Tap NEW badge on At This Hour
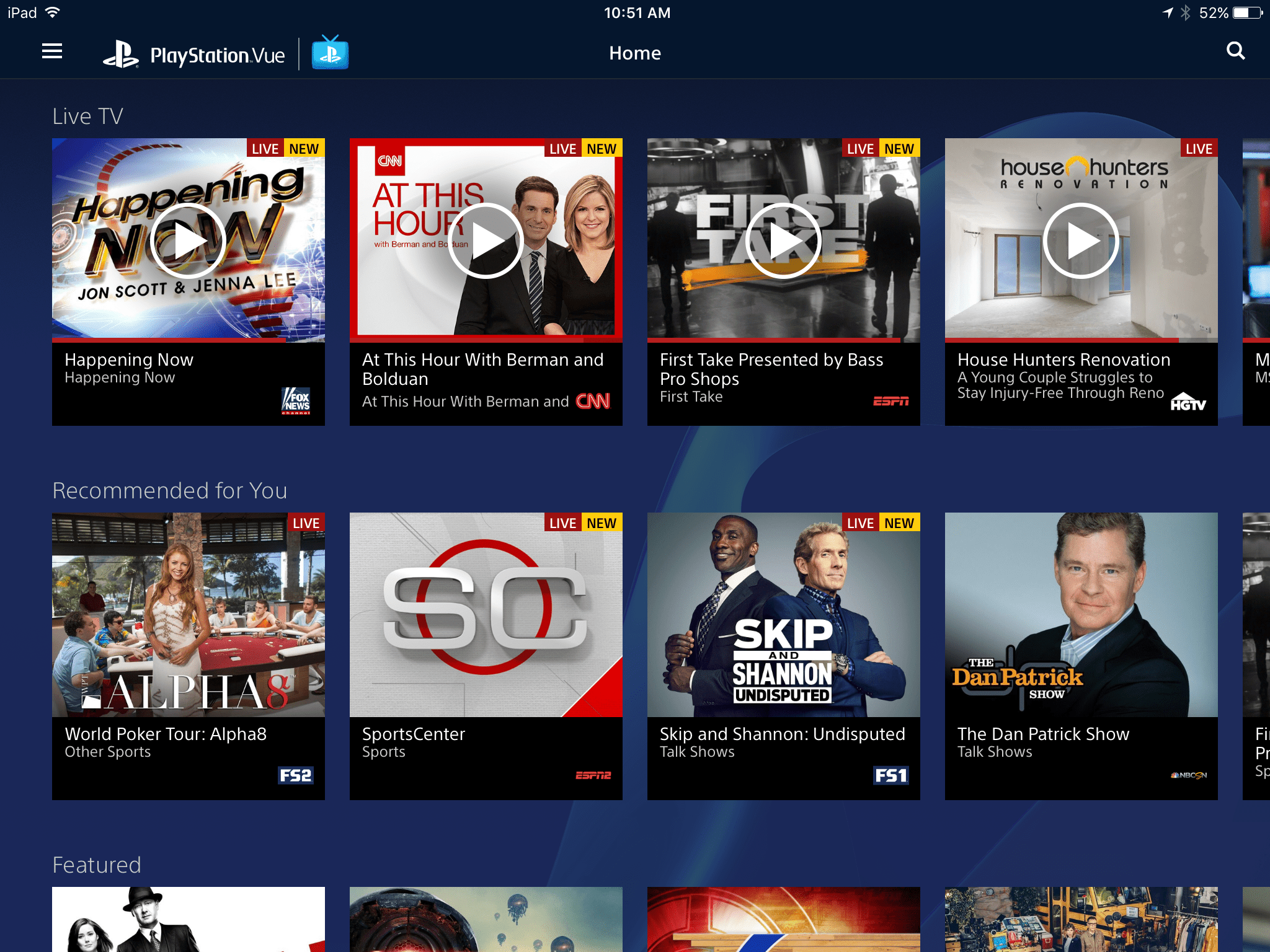The image size is (1270, 952). coord(602,149)
